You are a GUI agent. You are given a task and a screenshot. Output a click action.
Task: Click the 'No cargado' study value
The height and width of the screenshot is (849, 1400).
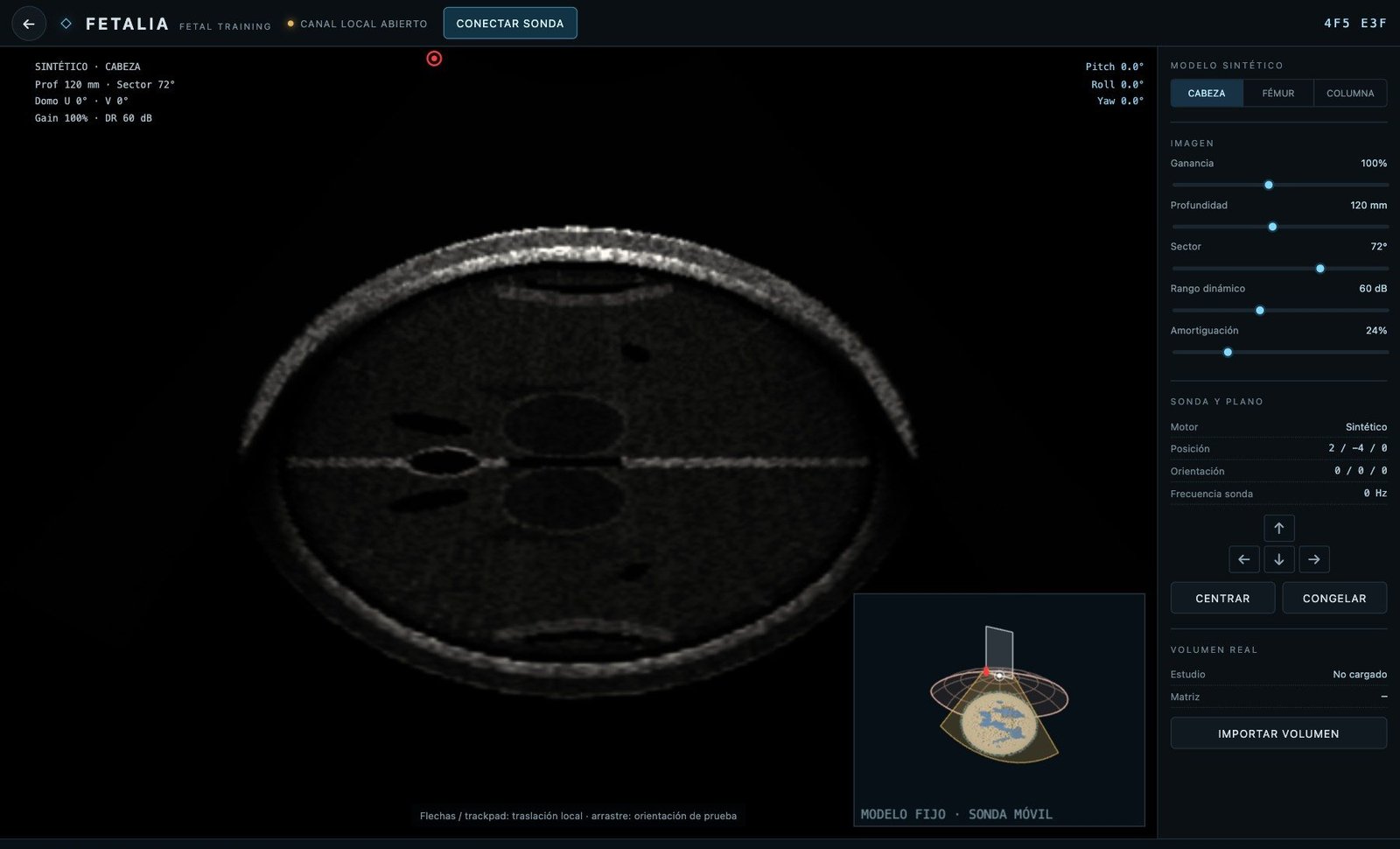point(1360,674)
